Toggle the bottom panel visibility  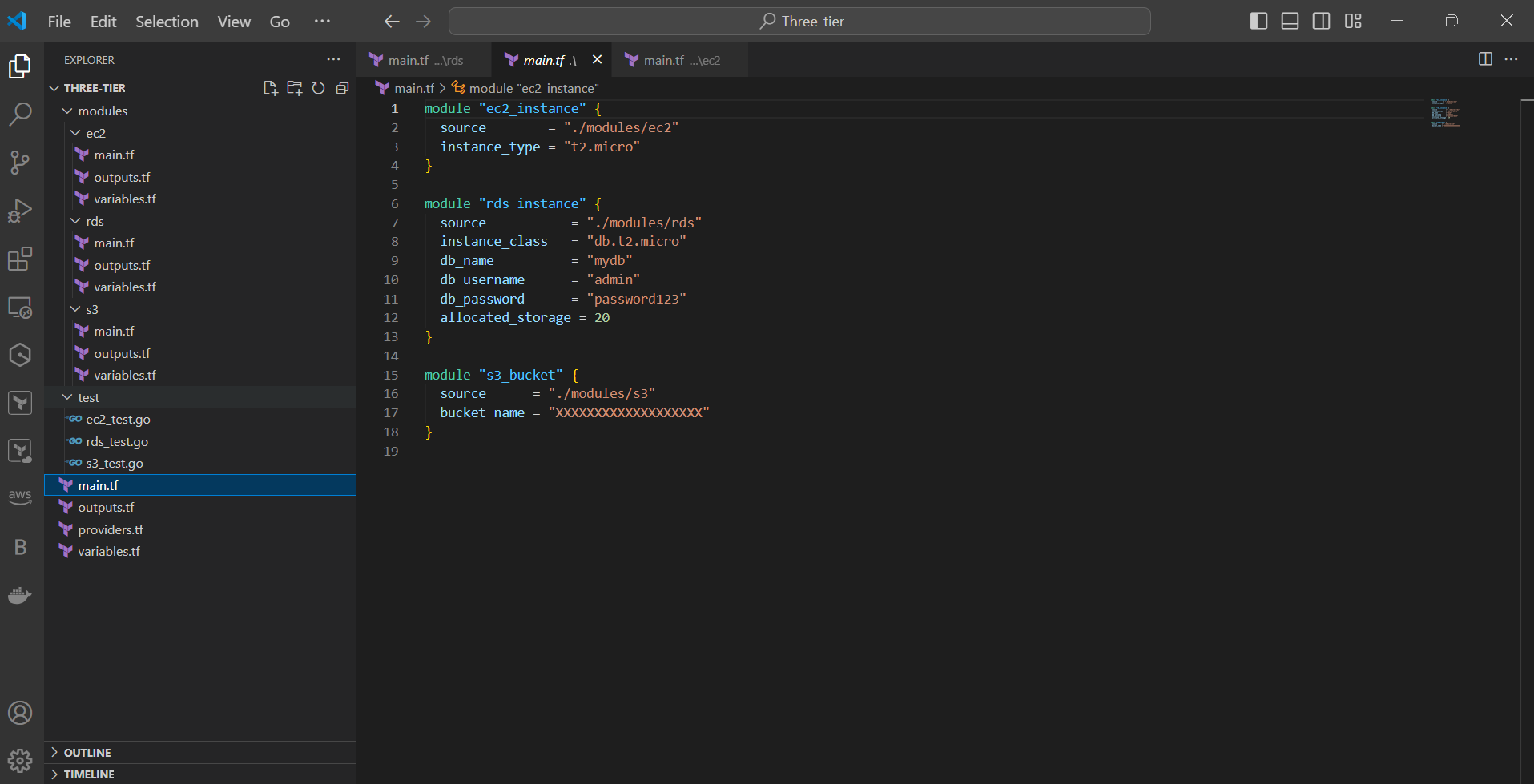click(x=1290, y=21)
